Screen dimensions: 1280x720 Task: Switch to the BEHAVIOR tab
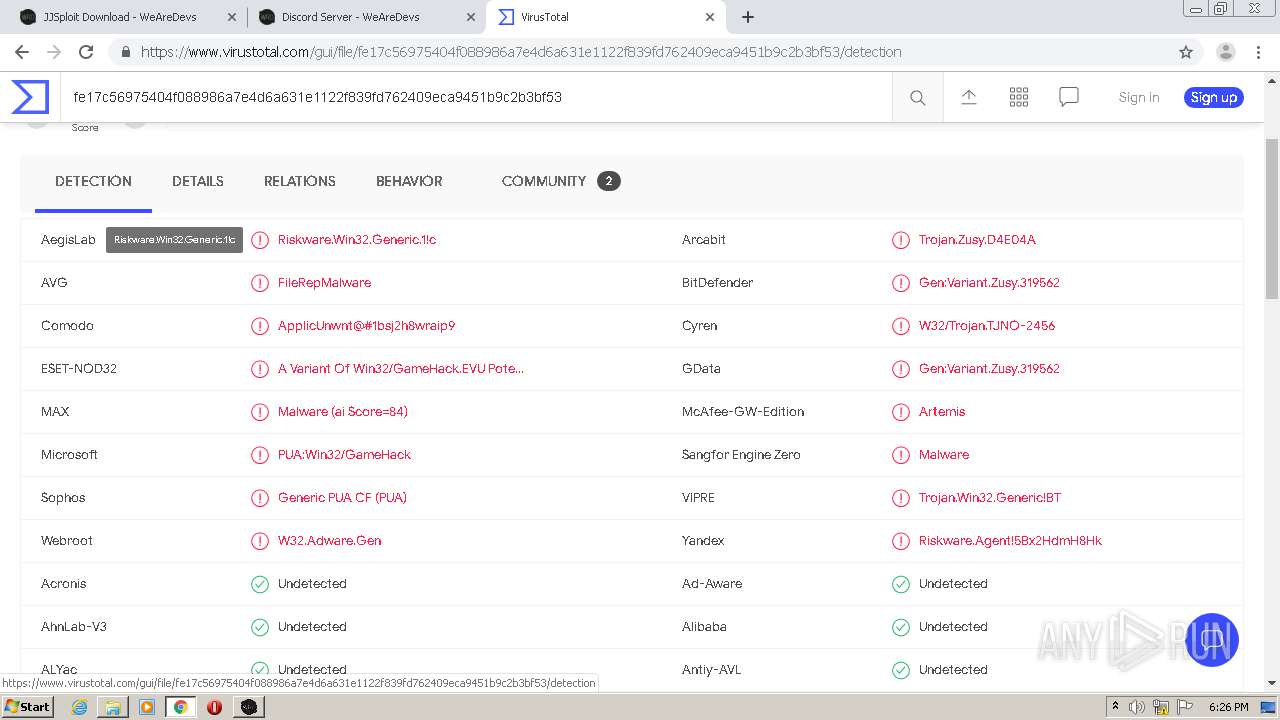click(x=409, y=181)
